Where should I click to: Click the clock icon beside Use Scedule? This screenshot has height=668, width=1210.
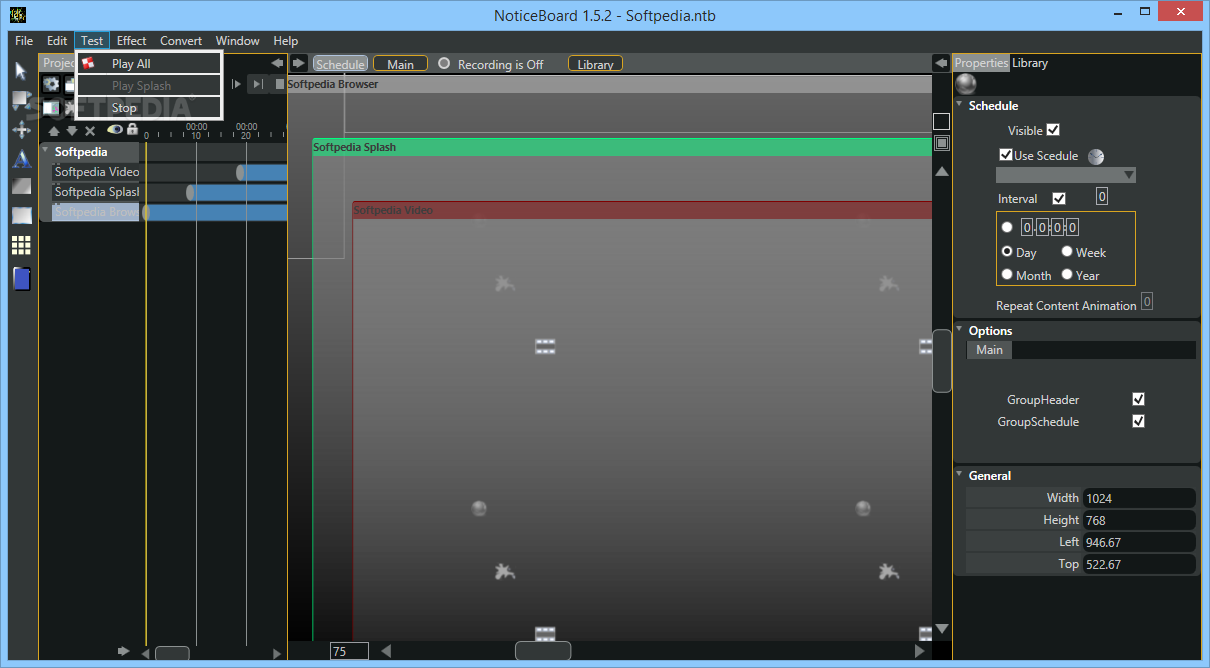click(x=1096, y=156)
